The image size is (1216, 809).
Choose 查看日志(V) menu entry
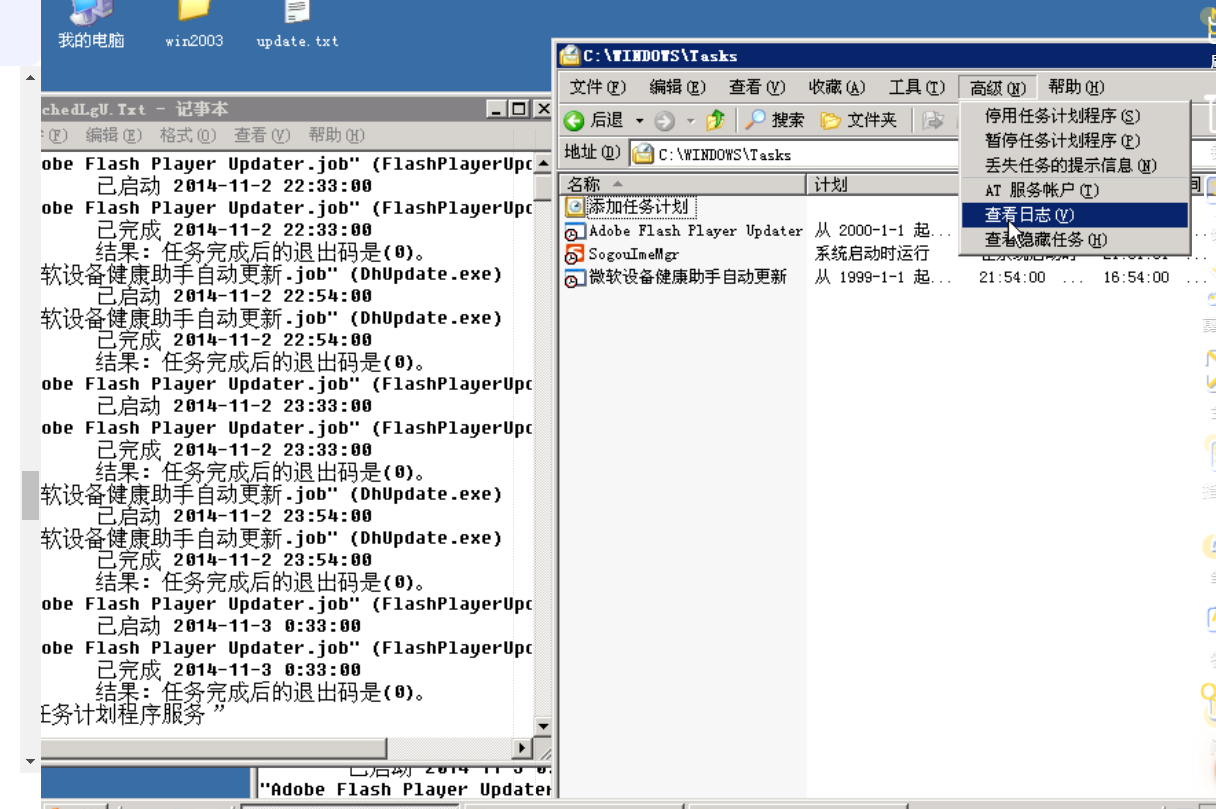1075,215
